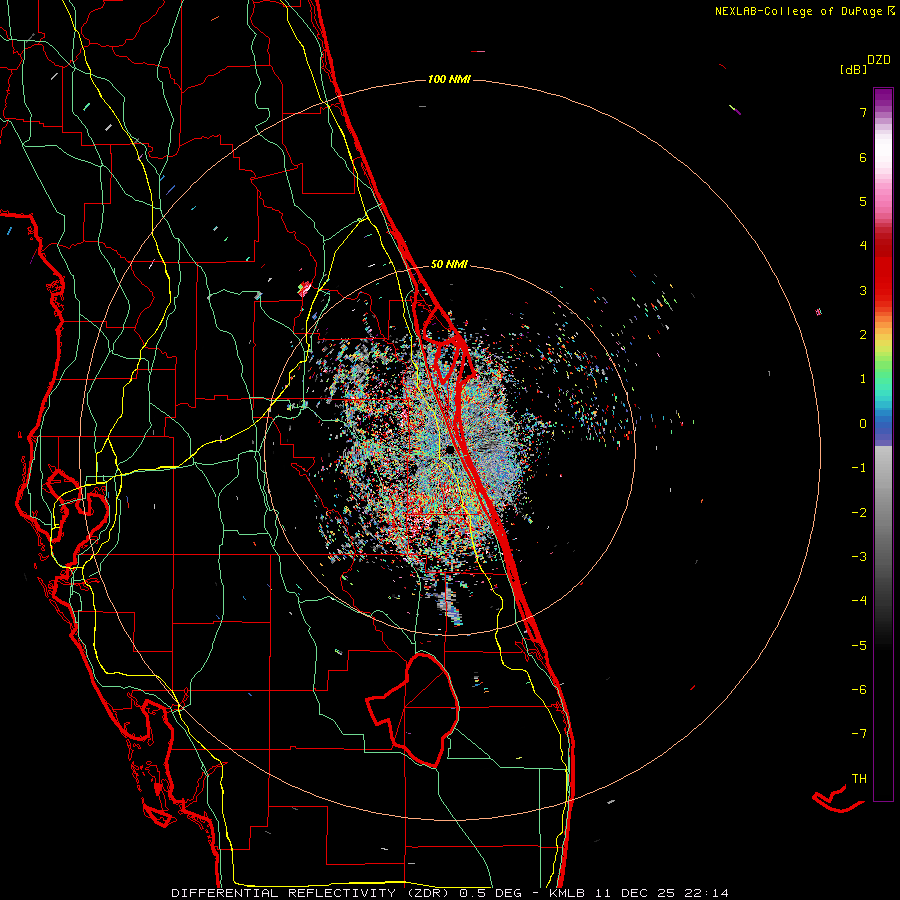The width and height of the screenshot is (900, 900).
Task: Click the DIFFERENTIAL REFLECTIVITY (ZDR) caption text
Action: pos(312,893)
